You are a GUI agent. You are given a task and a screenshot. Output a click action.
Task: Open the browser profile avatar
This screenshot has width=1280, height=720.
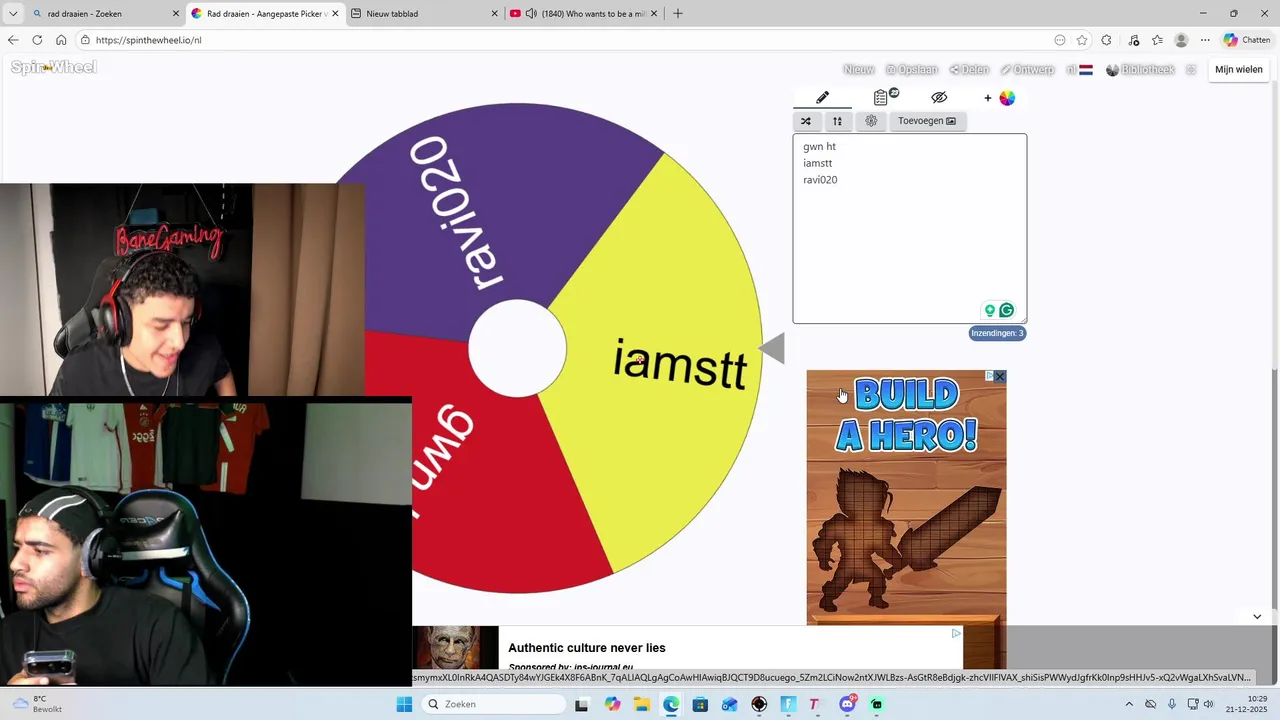click(x=1181, y=40)
